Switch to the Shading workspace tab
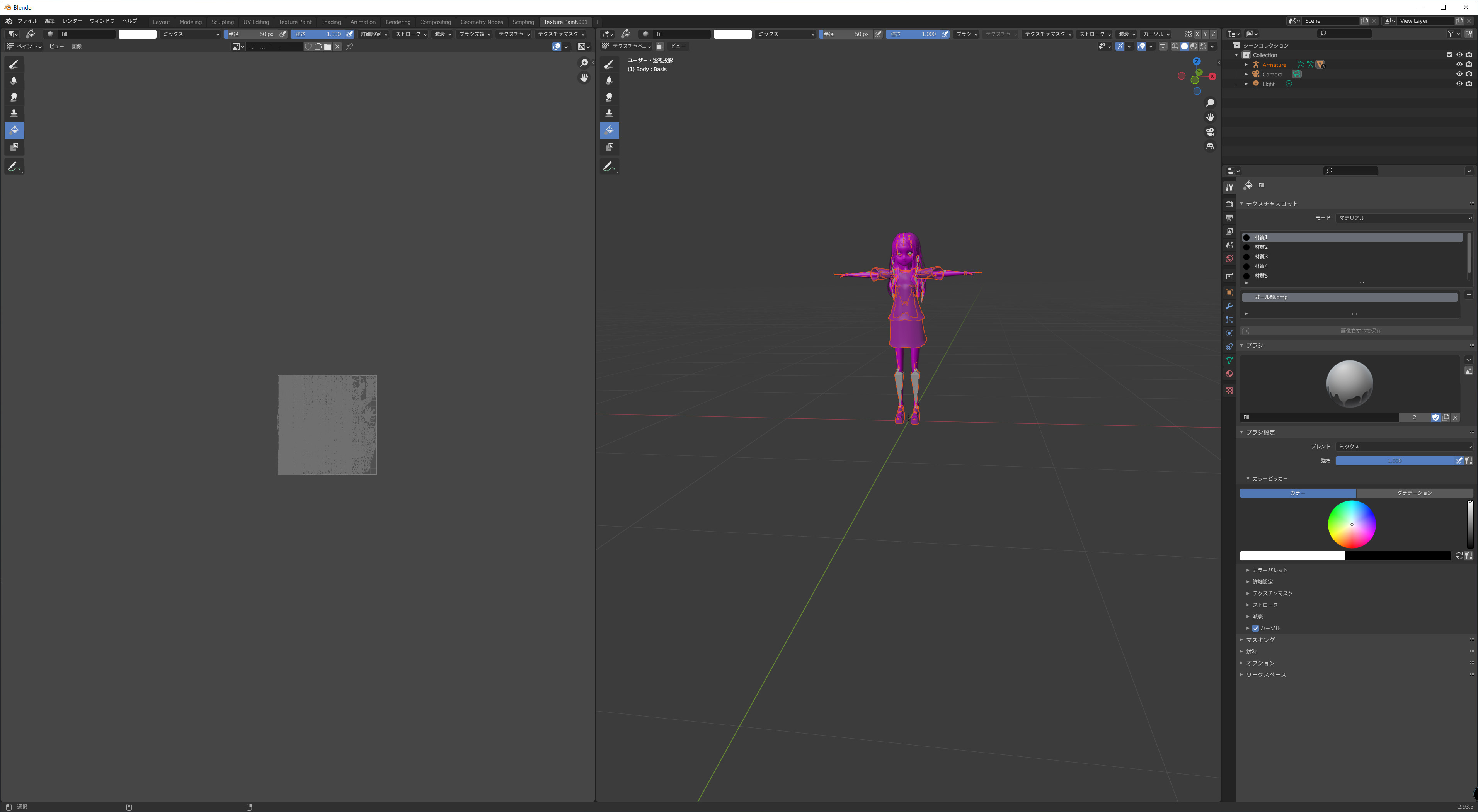The width and height of the screenshot is (1478, 812). click(x=330, y=22)
